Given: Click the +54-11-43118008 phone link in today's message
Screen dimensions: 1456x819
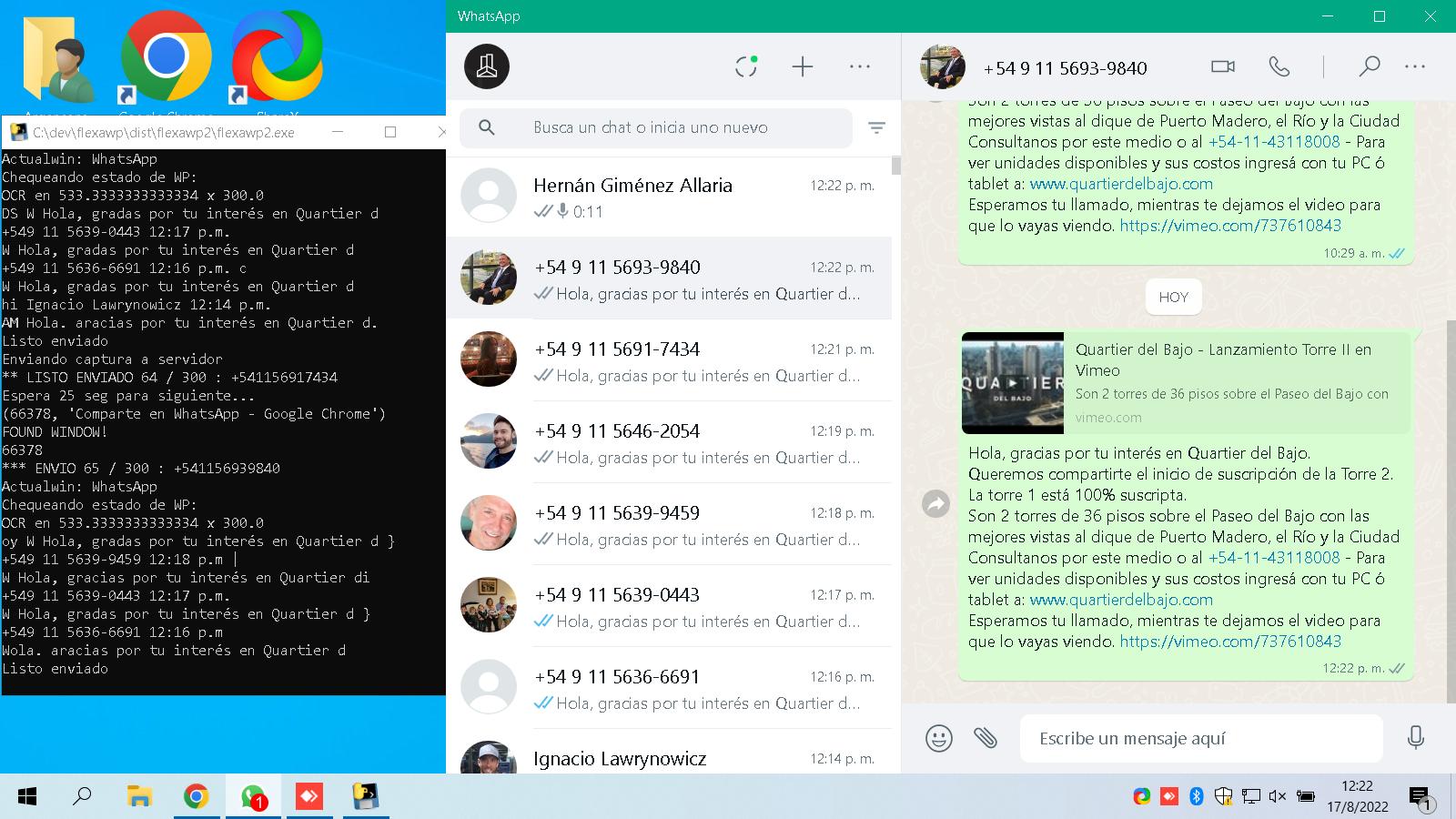Looking at the screenshot, I should 1274,558.
